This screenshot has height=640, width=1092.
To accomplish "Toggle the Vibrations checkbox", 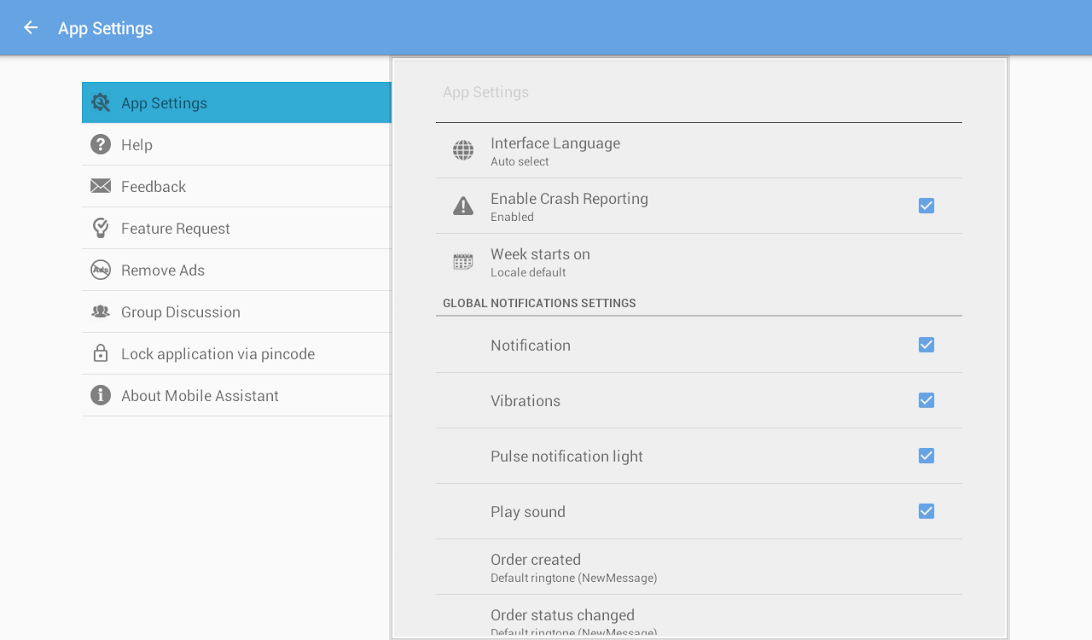I will (926, 400).
